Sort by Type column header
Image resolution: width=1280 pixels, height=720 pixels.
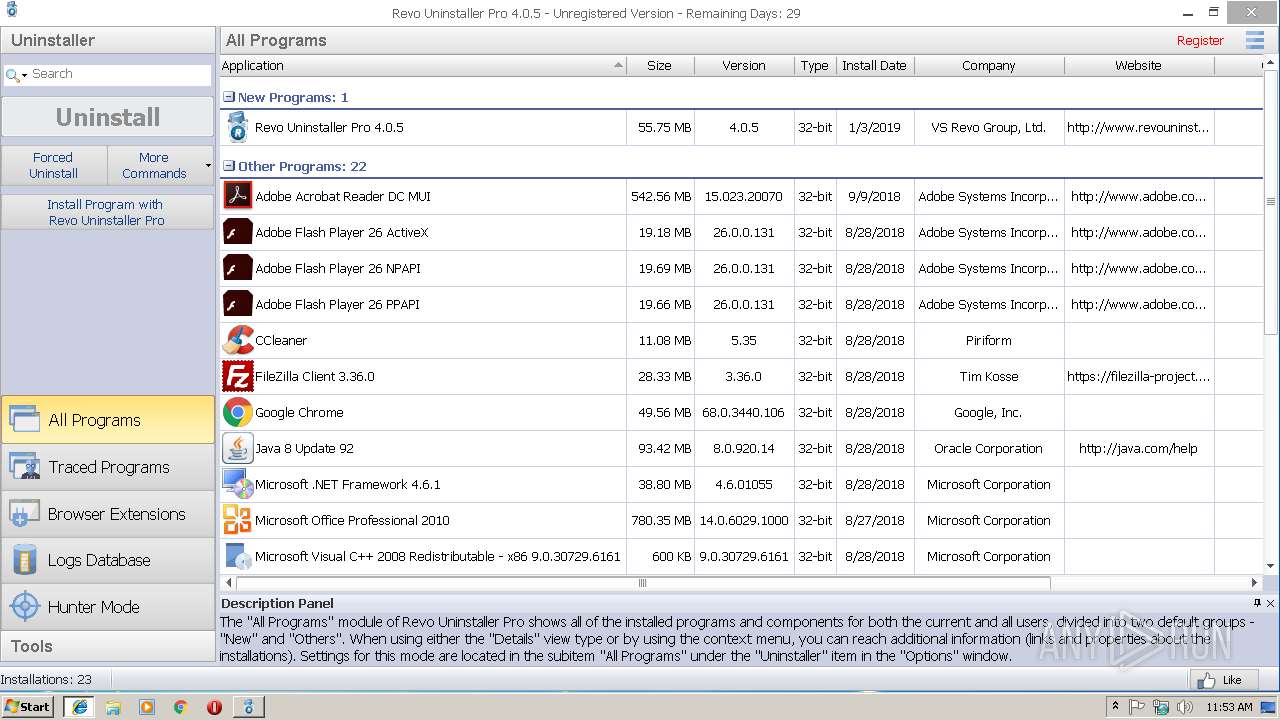click(x=815, y=65)
